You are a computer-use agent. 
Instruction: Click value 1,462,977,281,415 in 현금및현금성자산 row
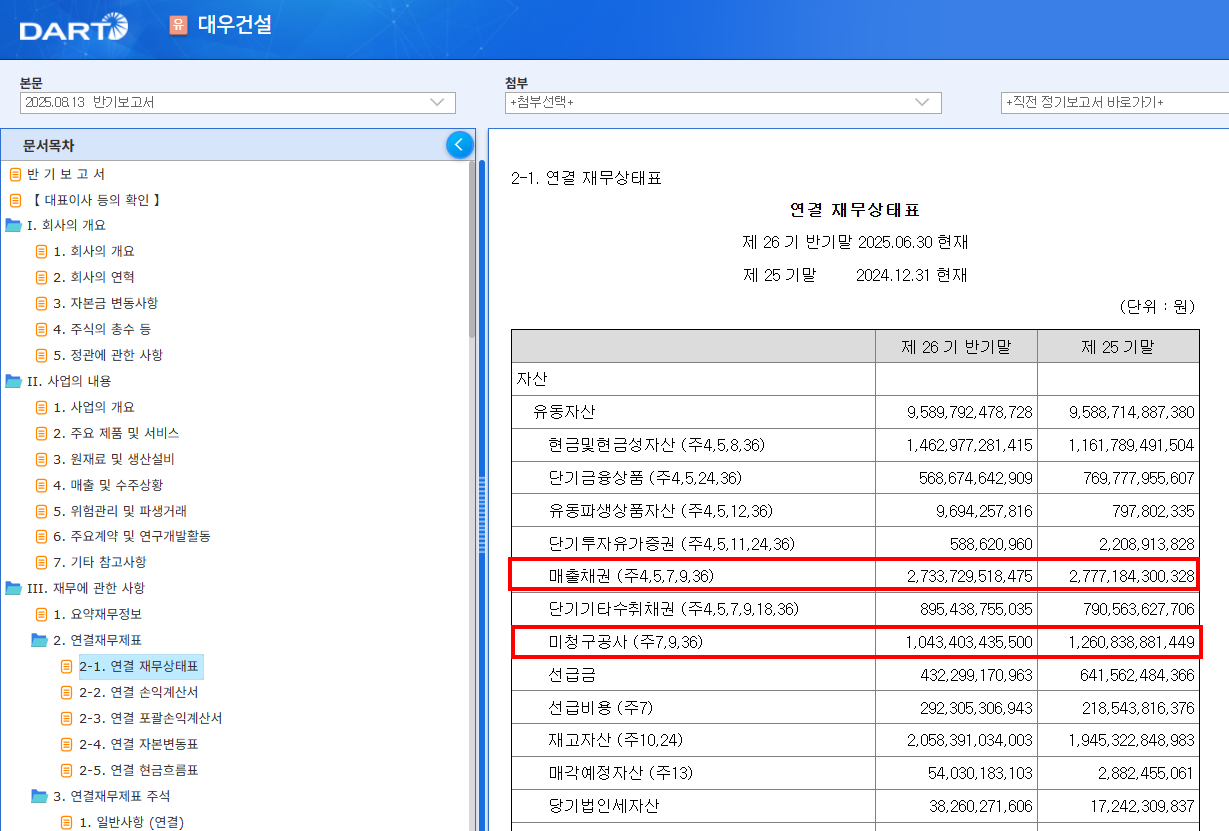click(x=970, y=445)
